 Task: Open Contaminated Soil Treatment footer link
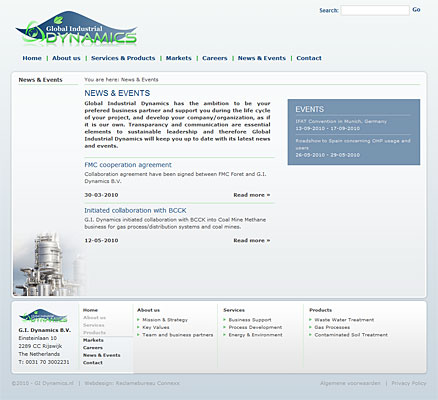pyautogui.click(x=351, y=335)
